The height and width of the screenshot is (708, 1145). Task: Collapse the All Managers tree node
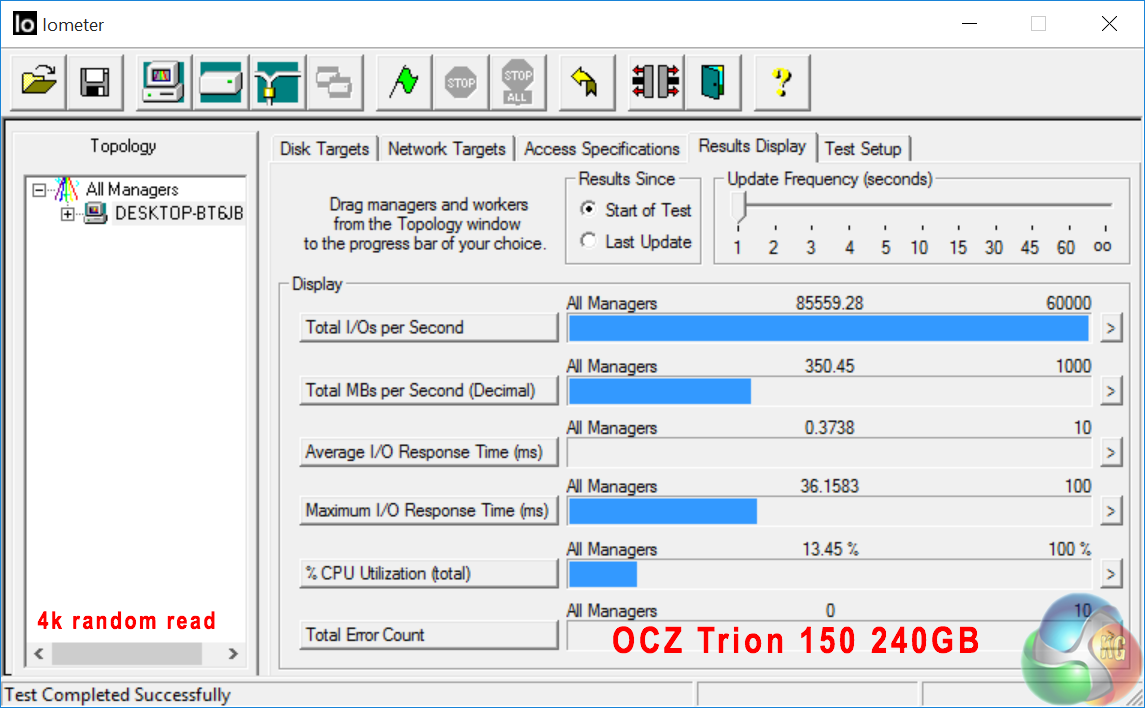coord(39,190)
